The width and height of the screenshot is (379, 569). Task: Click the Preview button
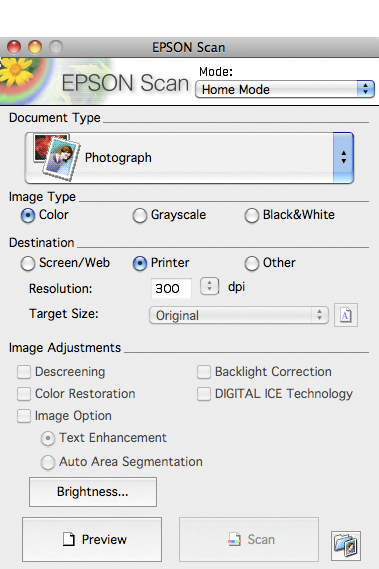coord(92,540)
